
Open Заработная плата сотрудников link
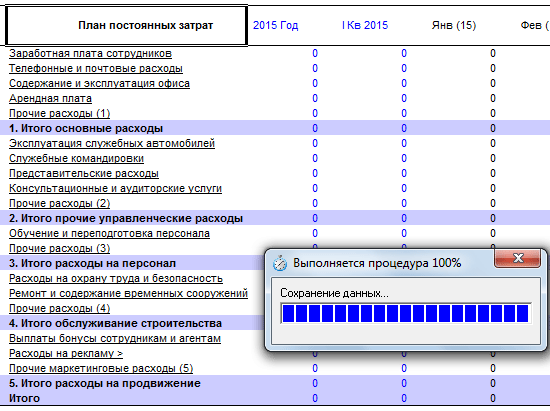[x=90, y=53]
